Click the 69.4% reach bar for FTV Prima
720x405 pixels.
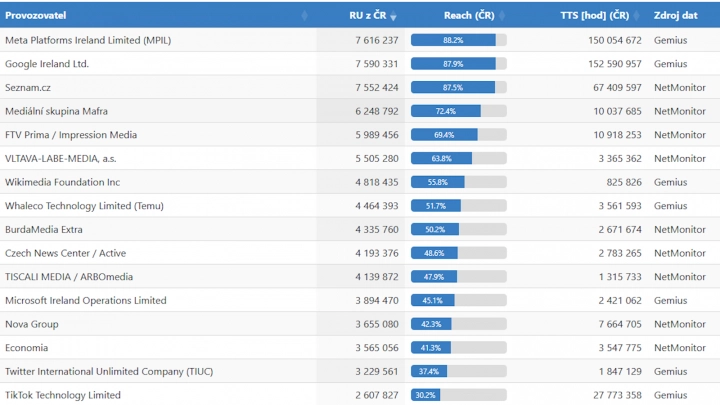(459, 135)
